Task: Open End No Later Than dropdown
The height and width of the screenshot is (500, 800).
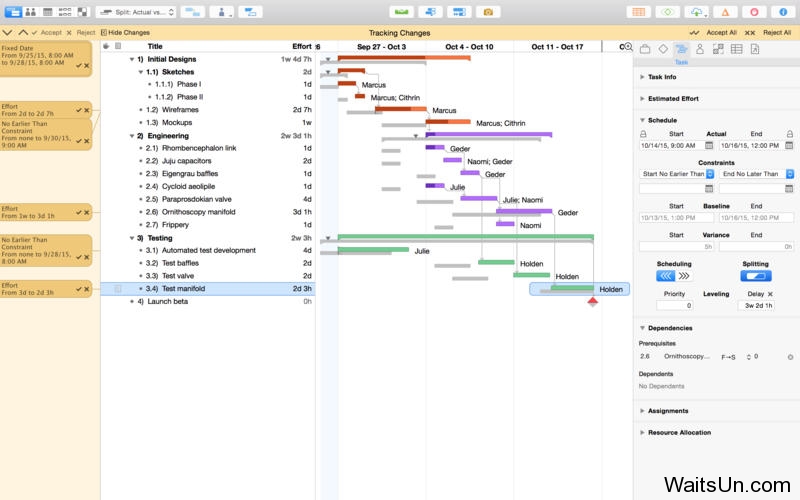Action: pyautogui.click(x=757, y=174)
